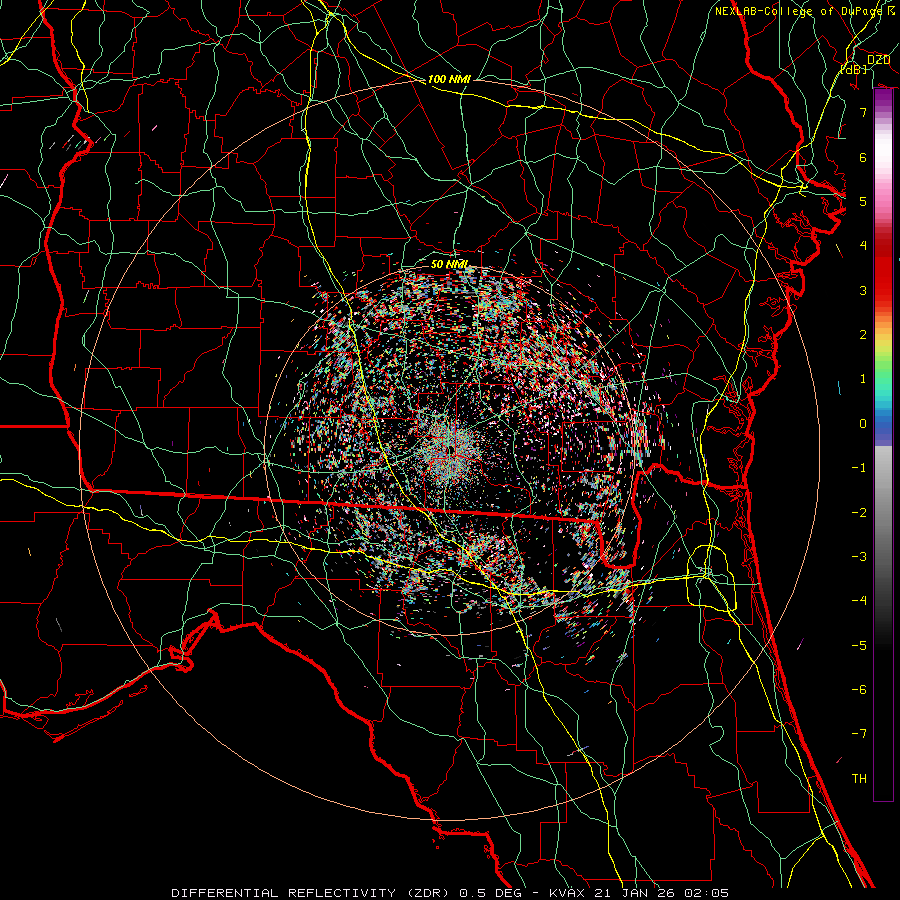The height and width of the screenshot is (900, 900).
Task: Click the "TH" label on color scale
Action: pos(859,779)
